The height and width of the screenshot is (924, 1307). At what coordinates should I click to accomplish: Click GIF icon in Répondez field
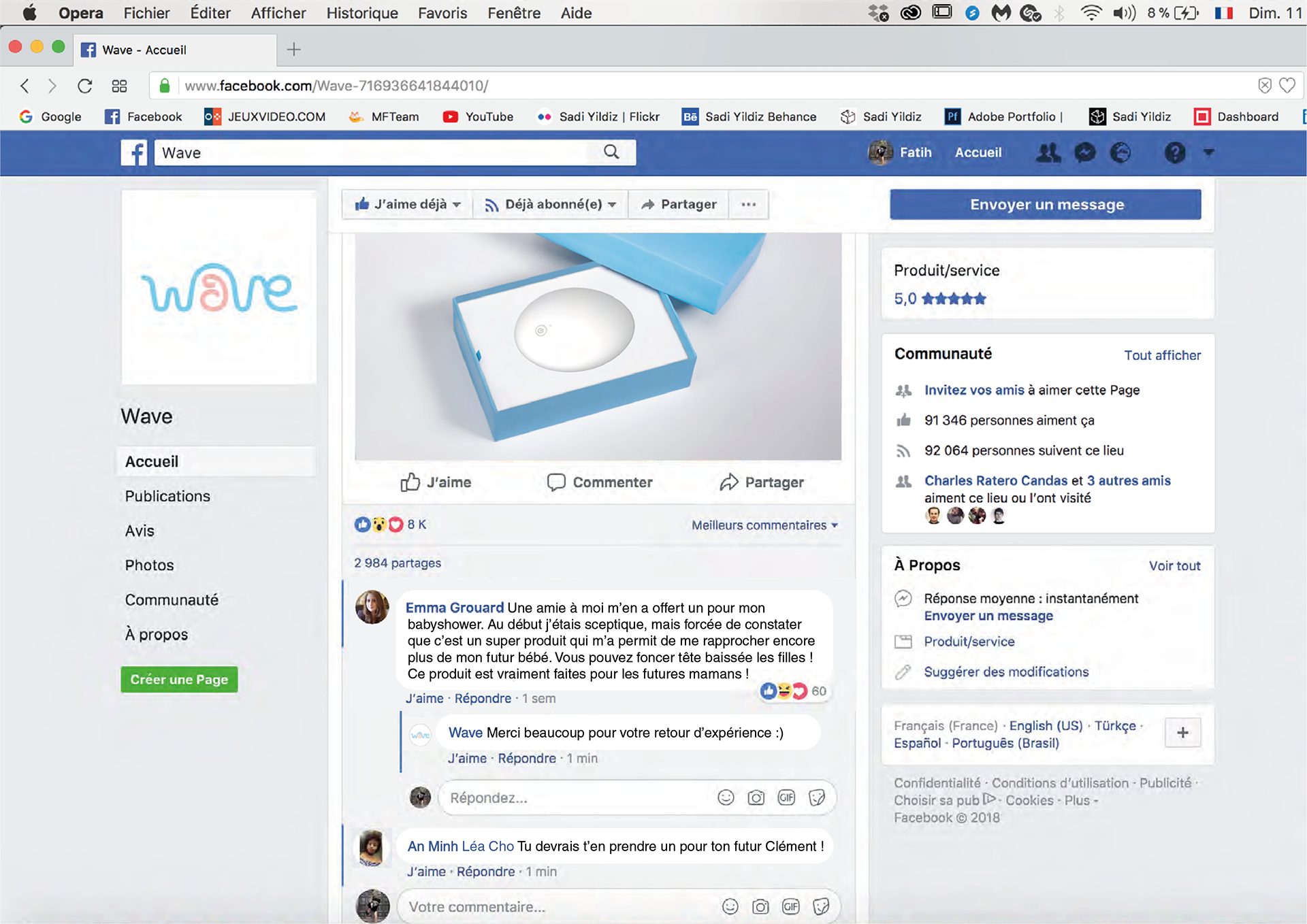coord(786,797)
